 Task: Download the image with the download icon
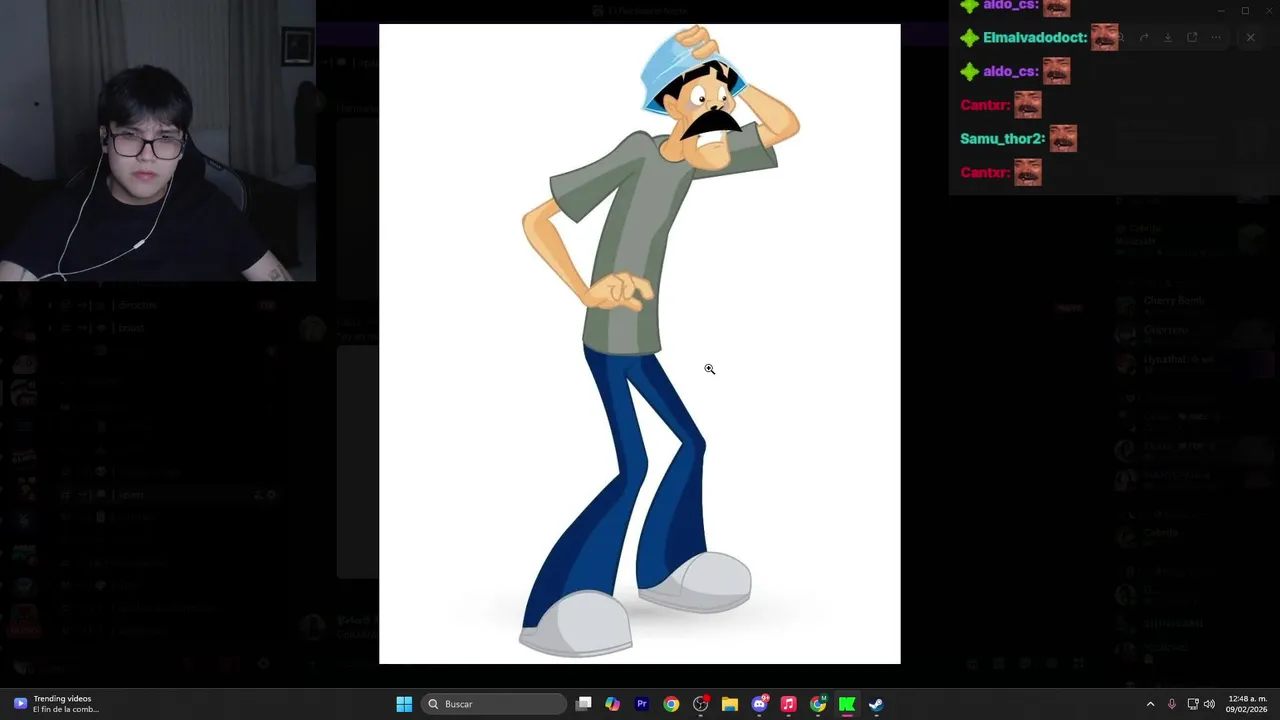coord(1167,38)
